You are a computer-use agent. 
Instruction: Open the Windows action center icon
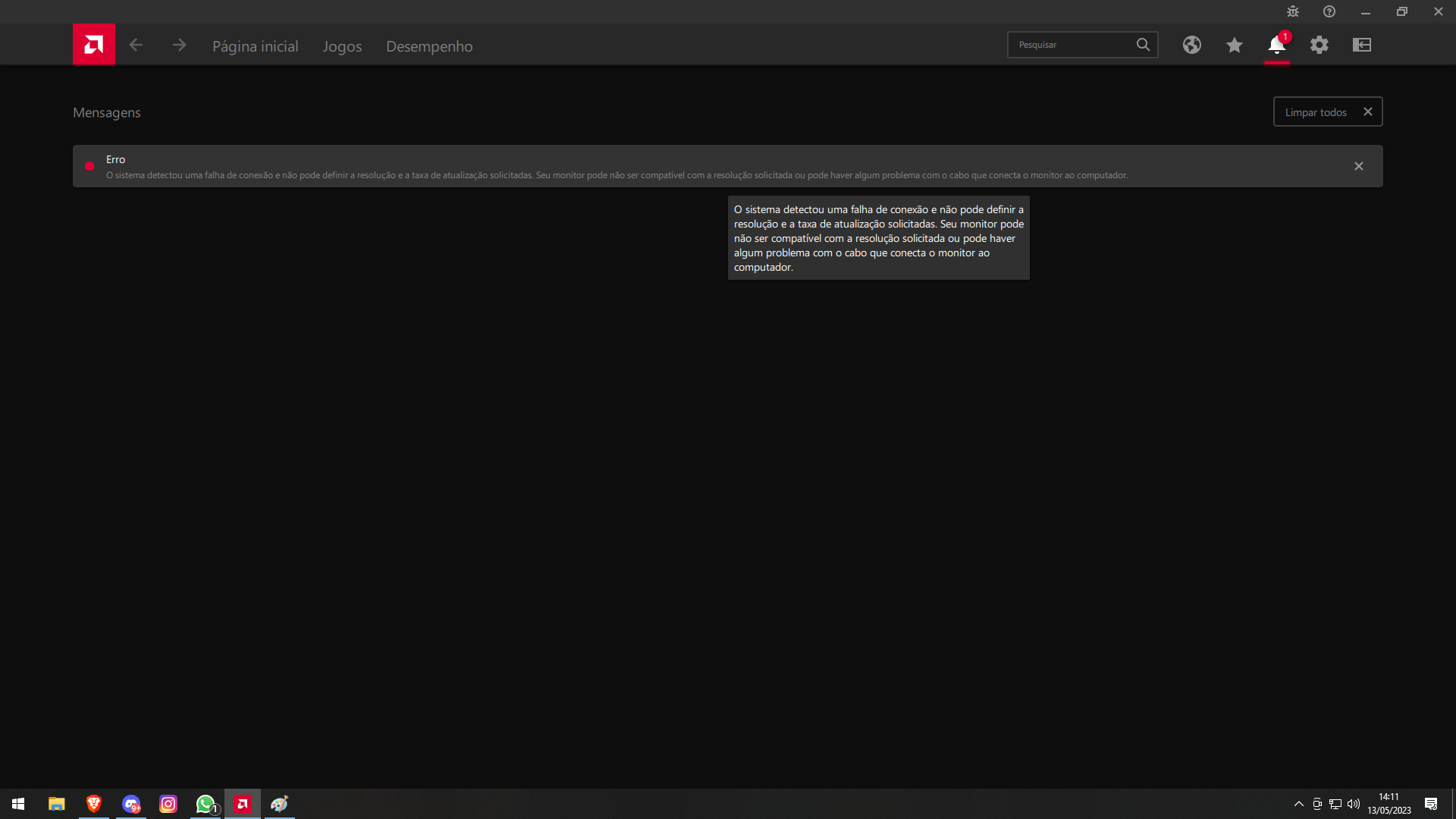[1431, 804]
